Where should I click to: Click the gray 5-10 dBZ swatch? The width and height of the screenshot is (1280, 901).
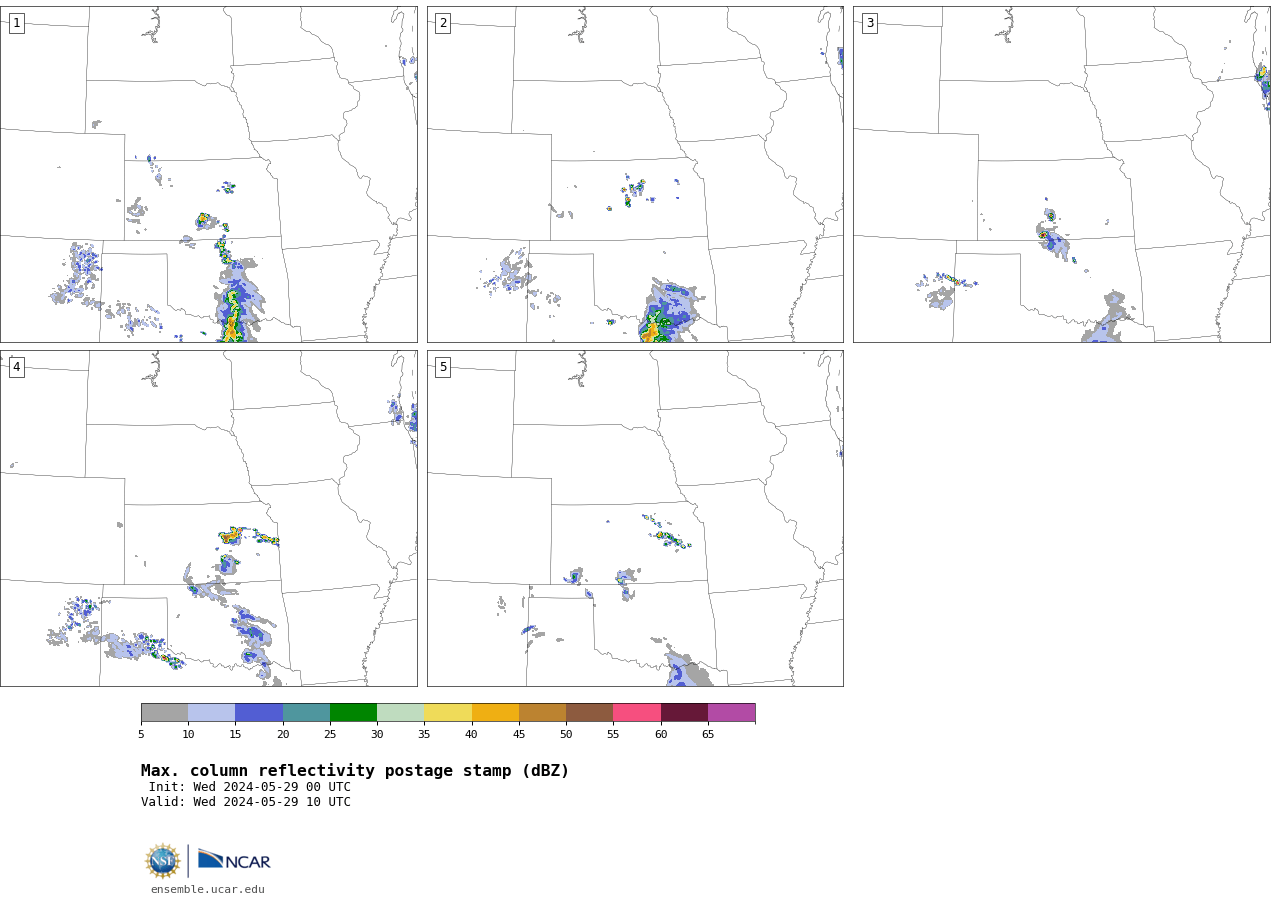164,713
